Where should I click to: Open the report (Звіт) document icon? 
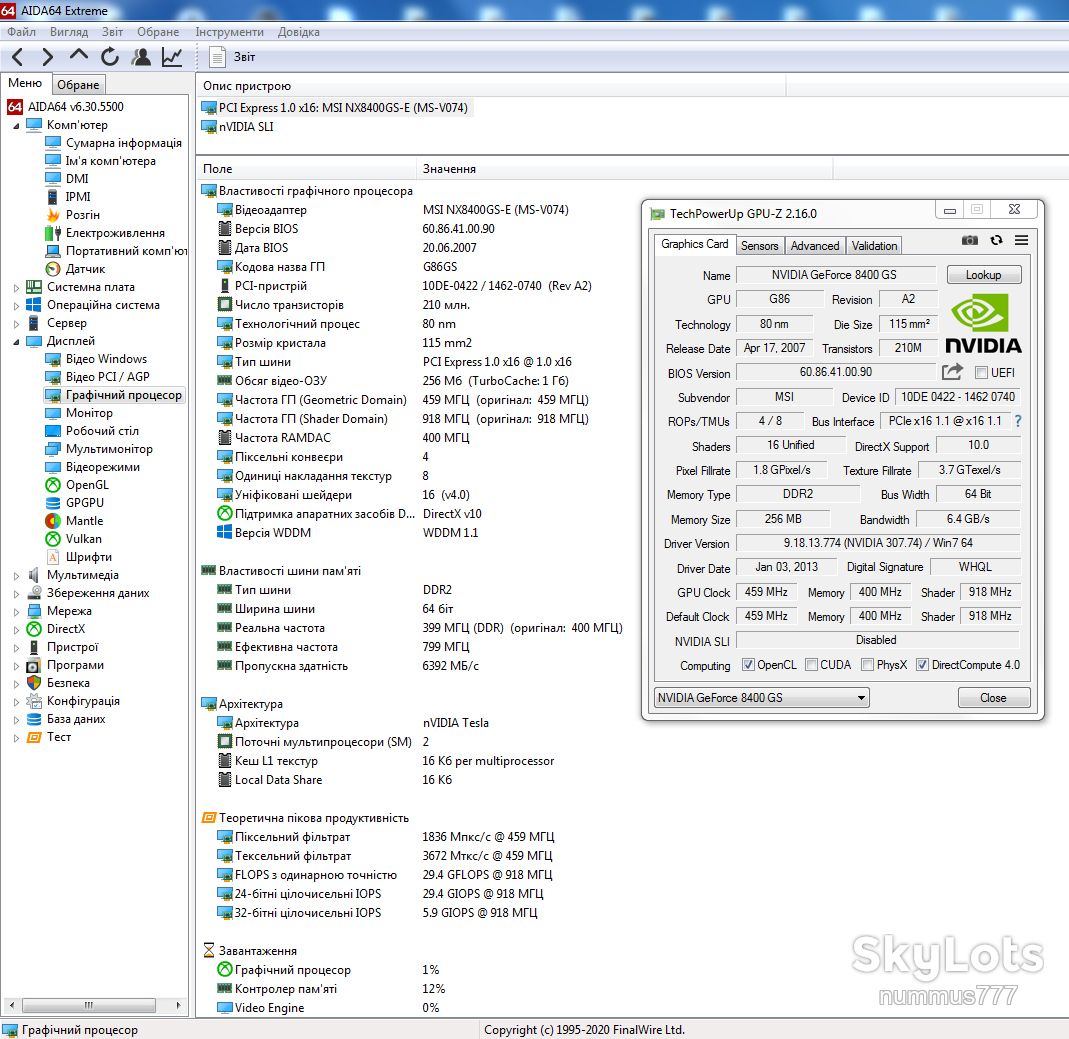pyautogui.click(x=217, y=57)
